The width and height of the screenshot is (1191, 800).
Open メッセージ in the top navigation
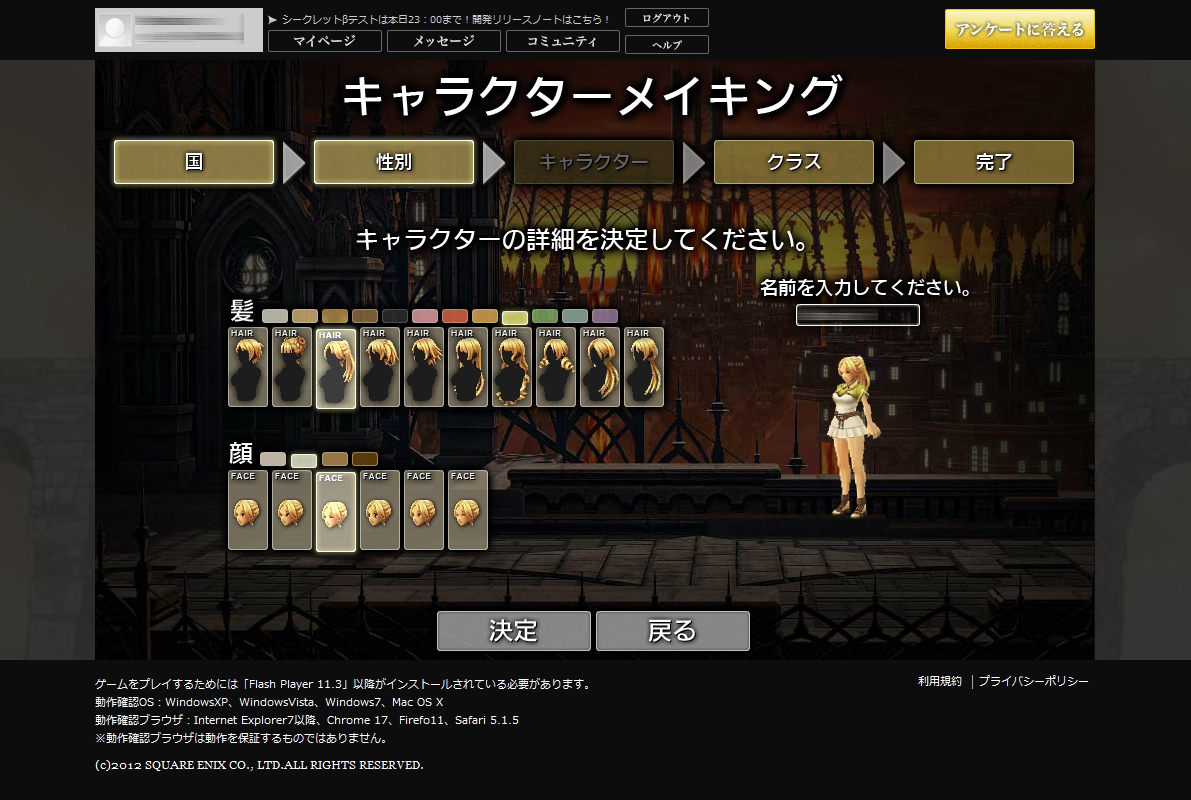pyautogui.click(x=444, y=41)
